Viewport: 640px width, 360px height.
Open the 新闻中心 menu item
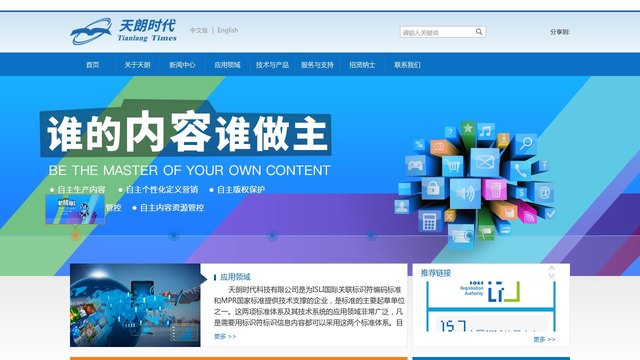pos(182,64)
